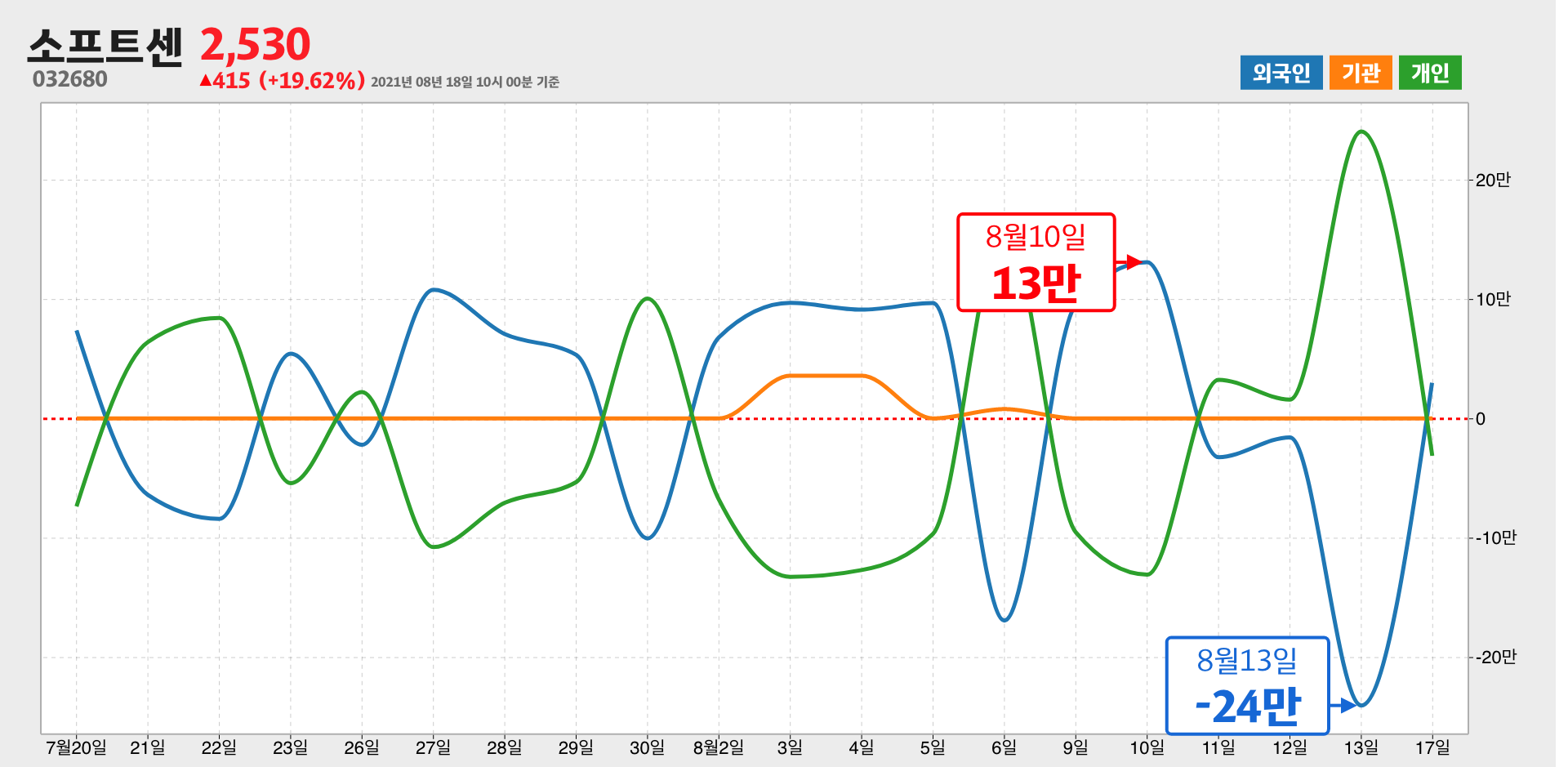1568x767 pixels.
Task: Click the x-axis label 30일
Action: click(647, 747)
